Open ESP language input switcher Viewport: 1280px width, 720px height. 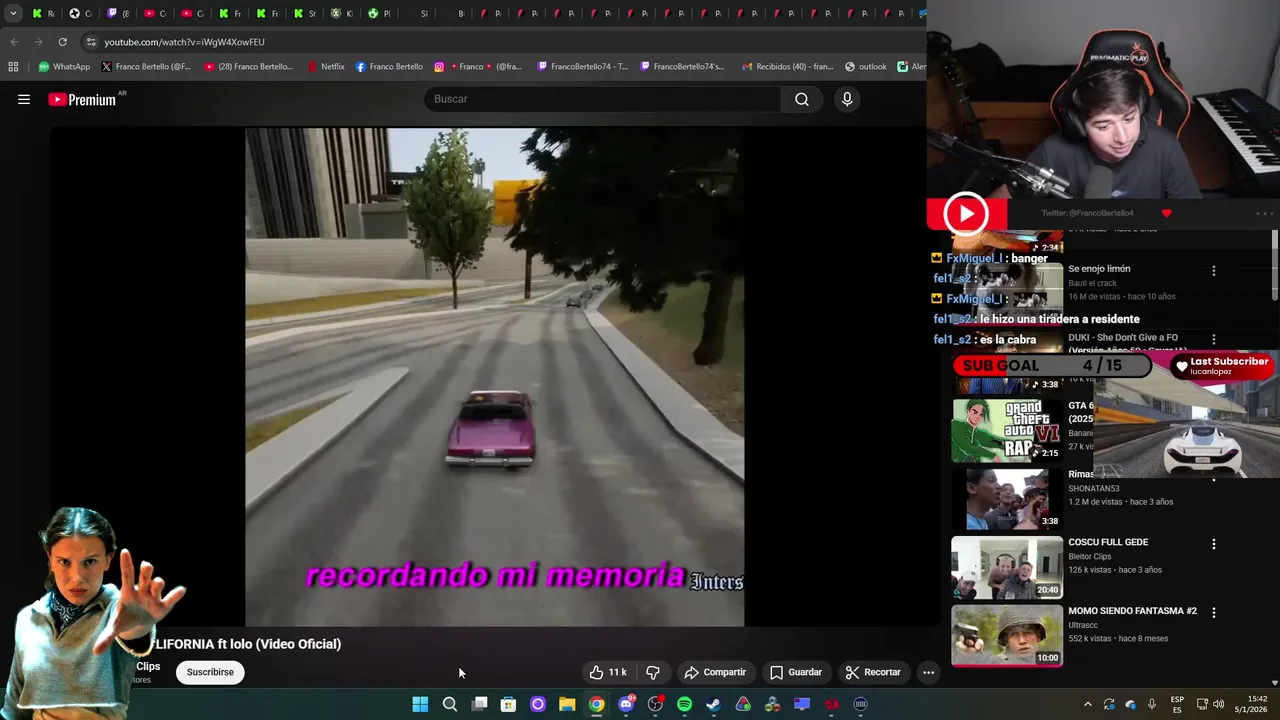(x=1177, y=704)
